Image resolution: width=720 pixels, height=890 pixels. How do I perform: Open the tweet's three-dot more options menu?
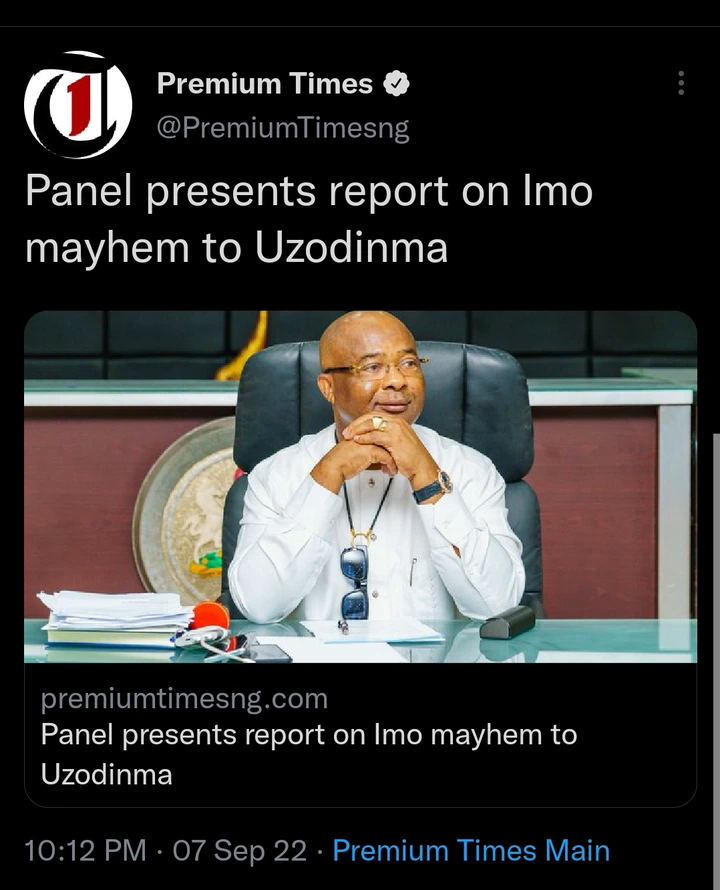[681, 83]
